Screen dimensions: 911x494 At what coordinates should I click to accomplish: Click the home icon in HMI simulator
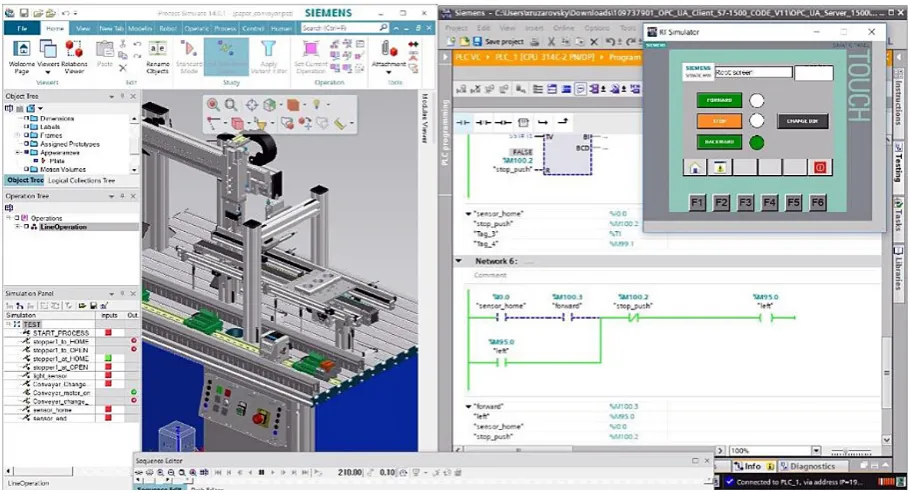(x=695, y=167)
